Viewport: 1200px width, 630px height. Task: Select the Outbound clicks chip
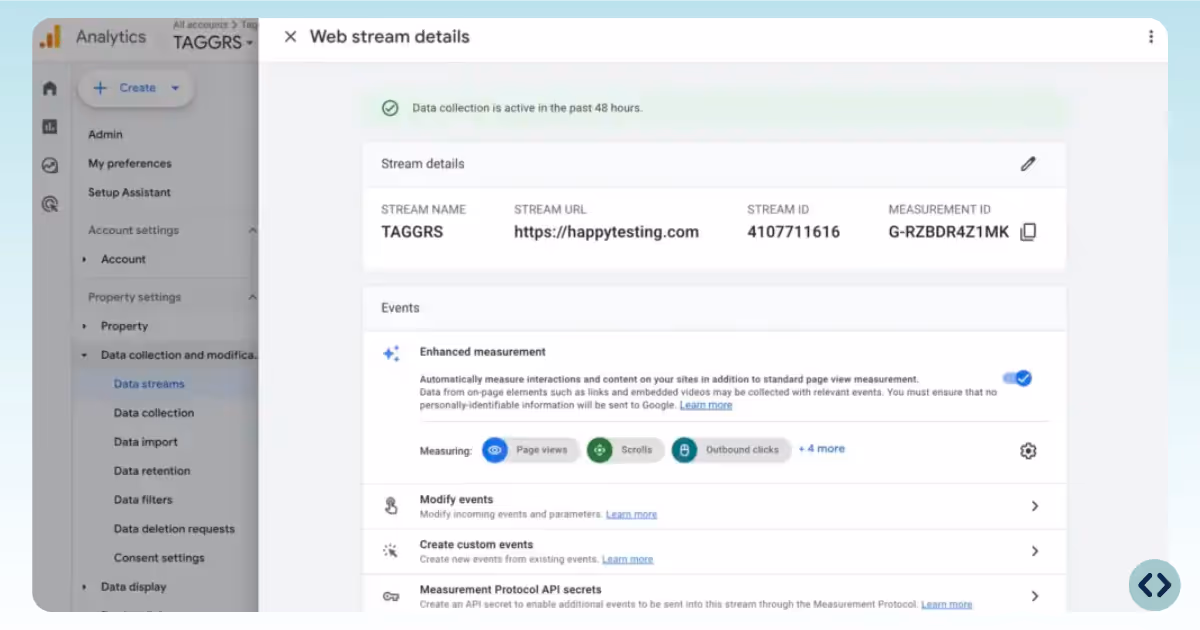(731, 450)
